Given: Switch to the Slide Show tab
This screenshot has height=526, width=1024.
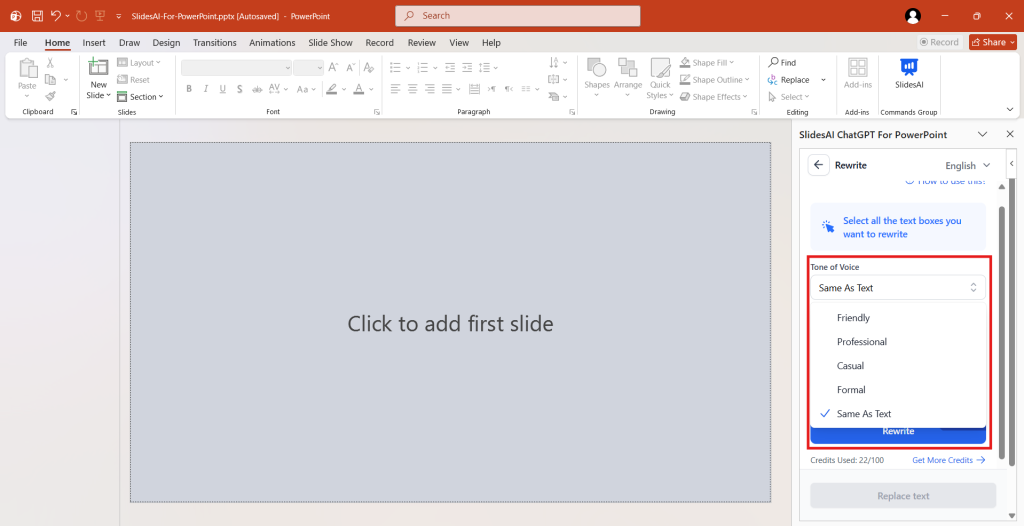Looking at the screenshot, I should [330, 42].
